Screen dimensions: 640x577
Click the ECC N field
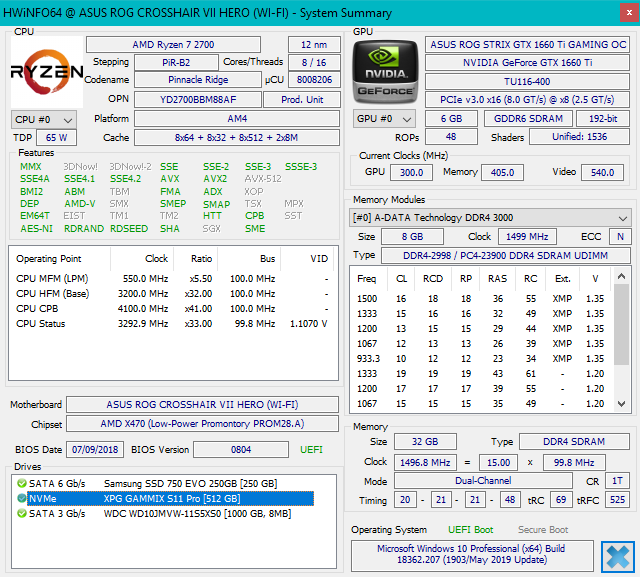[x=620, y=236]
